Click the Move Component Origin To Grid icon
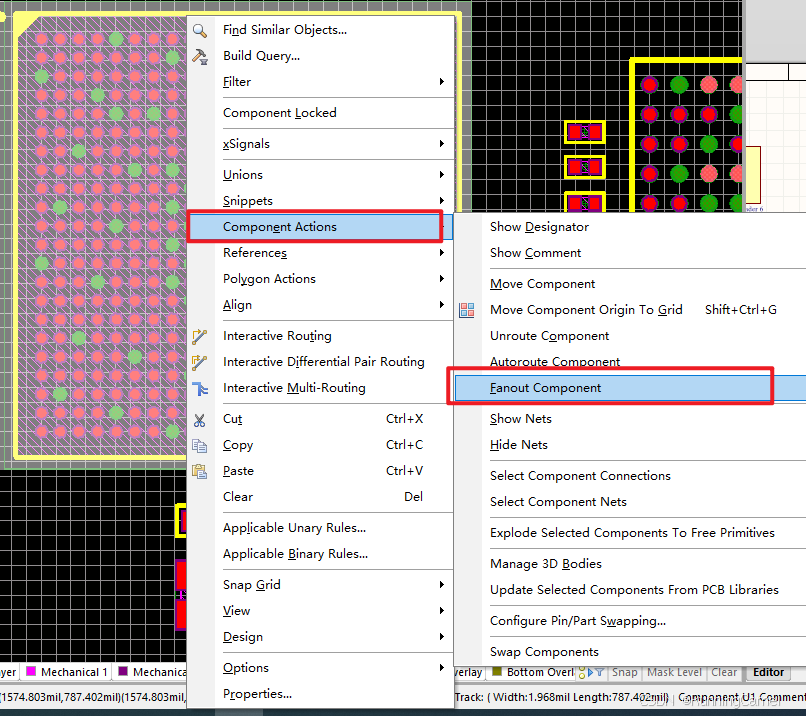 click(466, 310)
